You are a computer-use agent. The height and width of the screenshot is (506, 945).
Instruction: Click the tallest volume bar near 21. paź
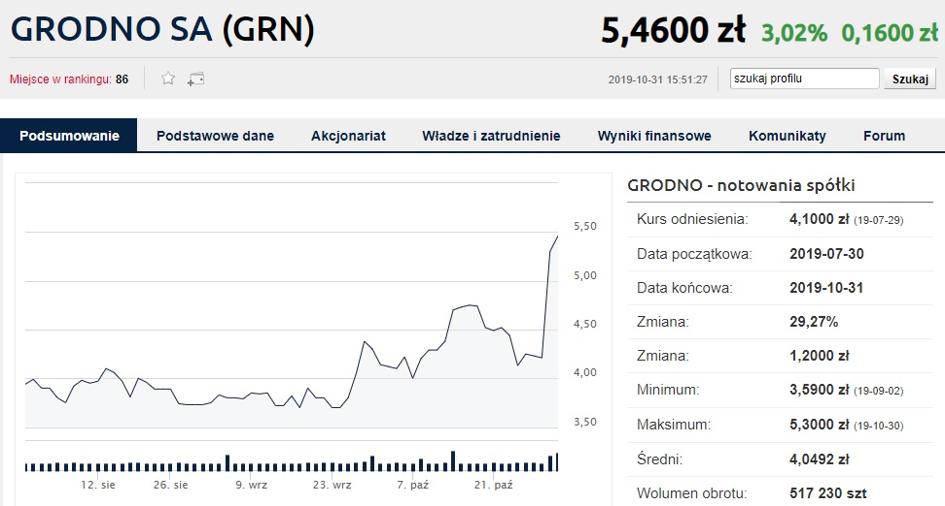click(453, 461)
